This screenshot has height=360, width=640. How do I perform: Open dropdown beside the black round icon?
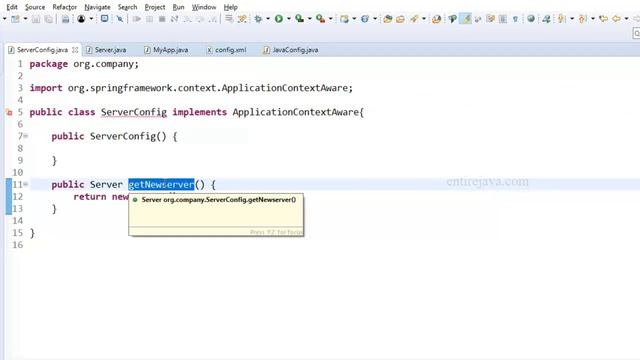coord(91,19)
